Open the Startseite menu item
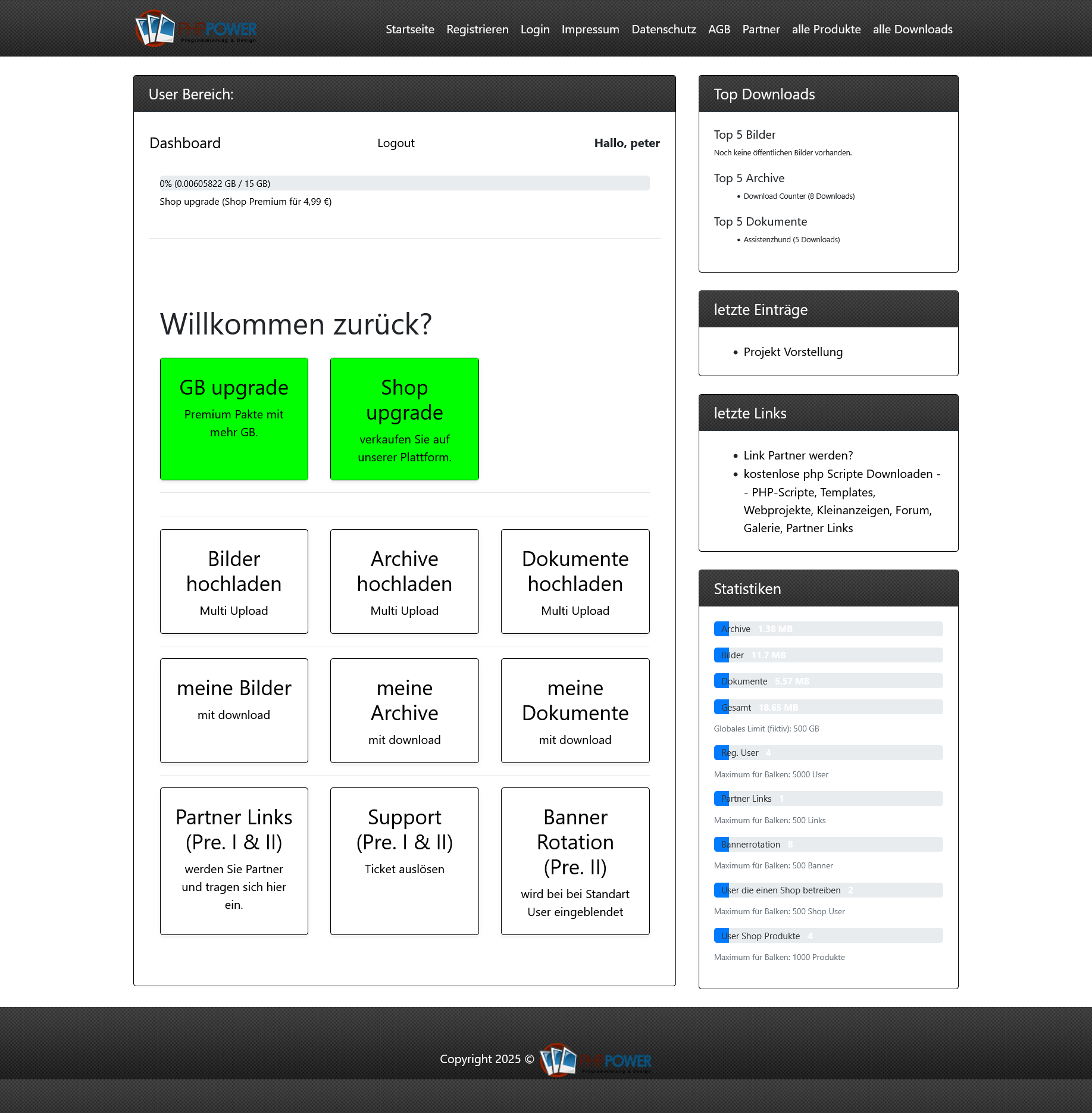The height and width of the screenshot is (1113, 1092). (409, 29)
